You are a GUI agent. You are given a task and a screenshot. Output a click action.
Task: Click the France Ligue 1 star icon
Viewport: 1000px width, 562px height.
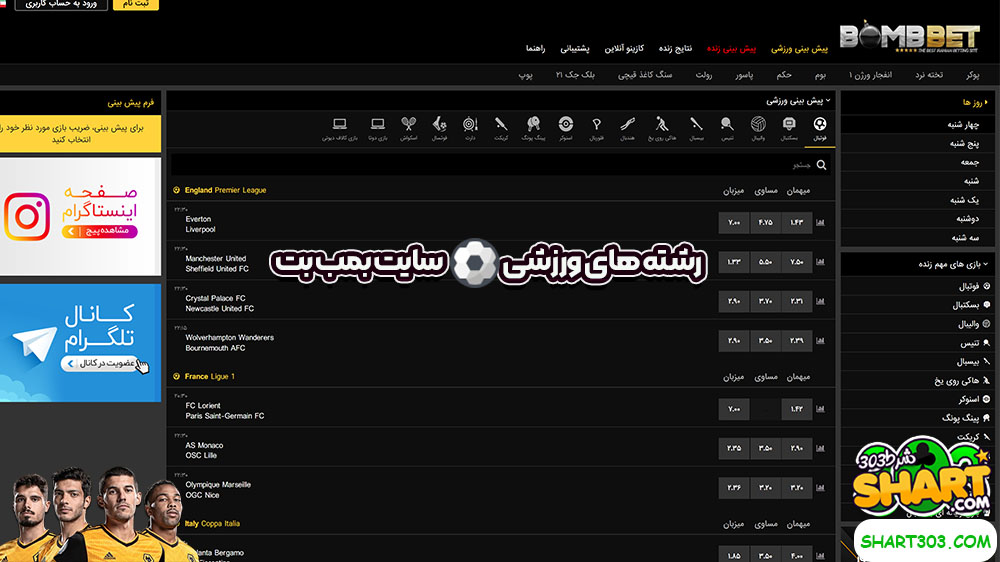(x=177, y=376)
